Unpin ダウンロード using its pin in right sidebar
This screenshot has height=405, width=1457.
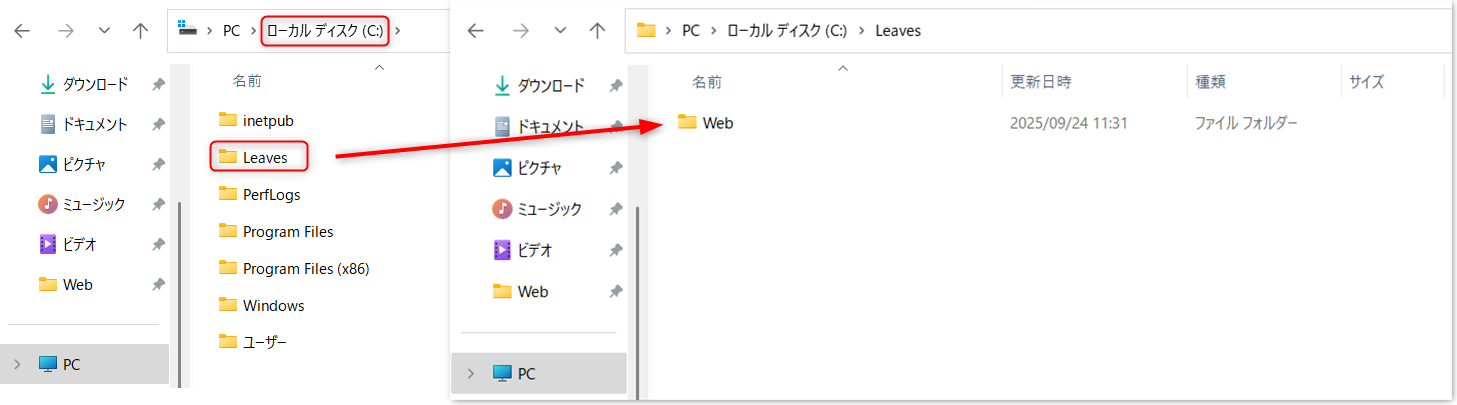coord(616,86)
